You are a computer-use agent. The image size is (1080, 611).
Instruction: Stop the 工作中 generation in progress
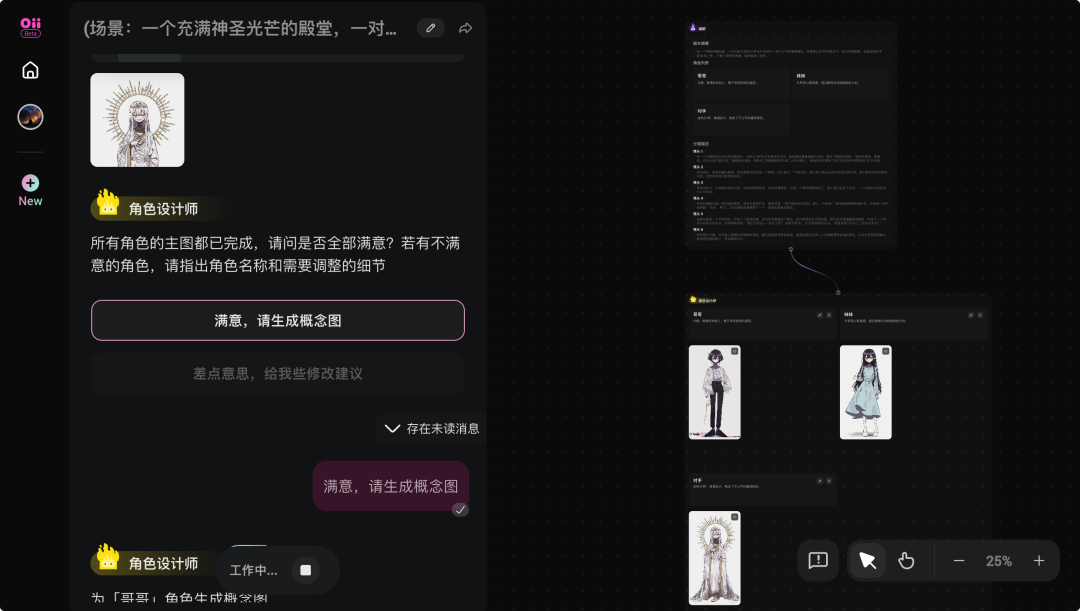tap(304, 569)
